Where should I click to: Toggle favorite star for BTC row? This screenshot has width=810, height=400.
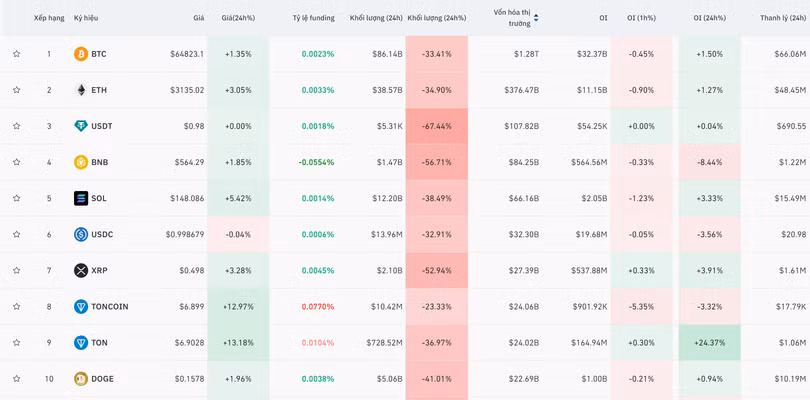[x=17, y=54]
